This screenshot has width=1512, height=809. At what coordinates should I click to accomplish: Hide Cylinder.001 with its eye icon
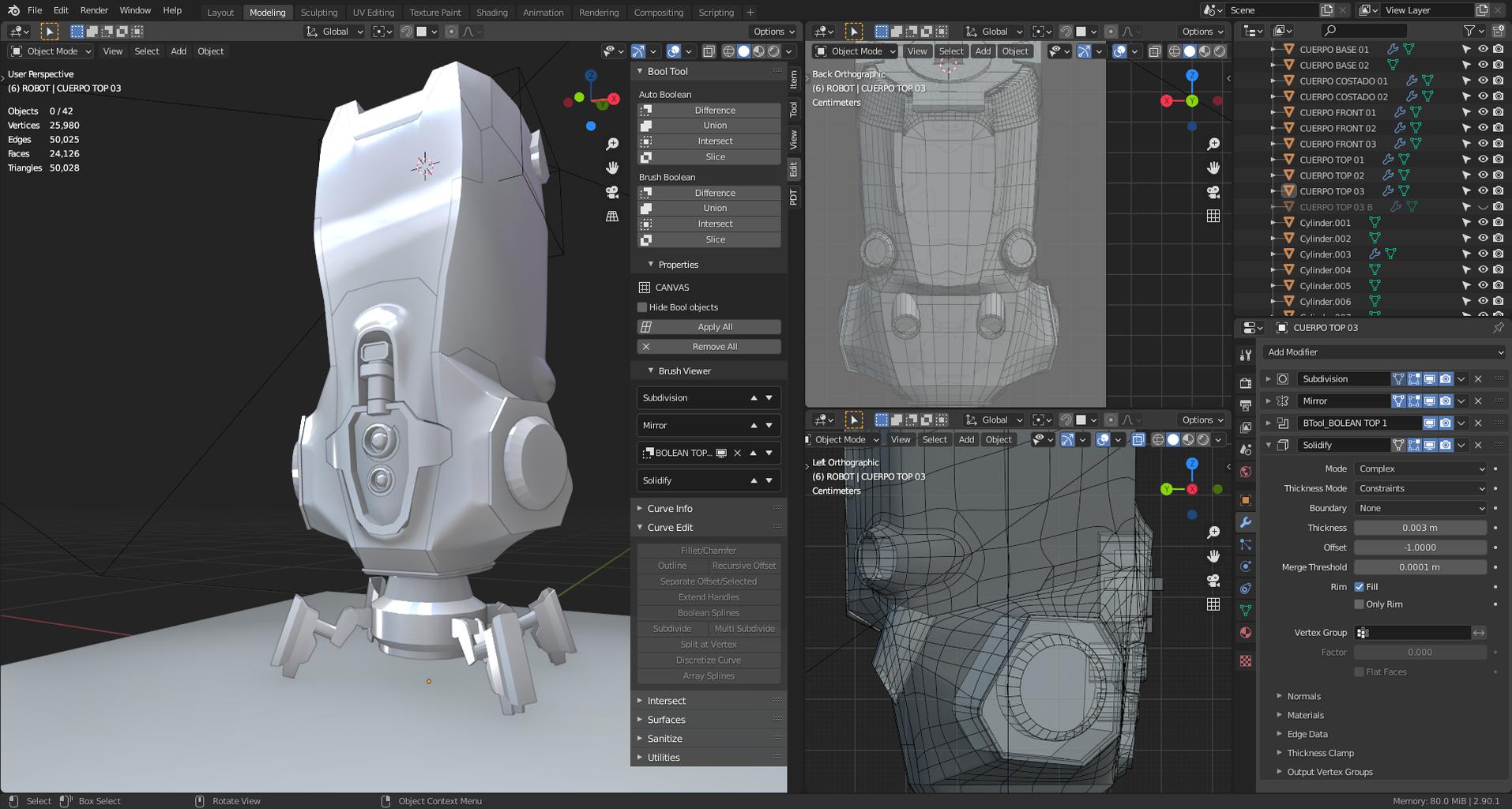tap(1483, 223)
